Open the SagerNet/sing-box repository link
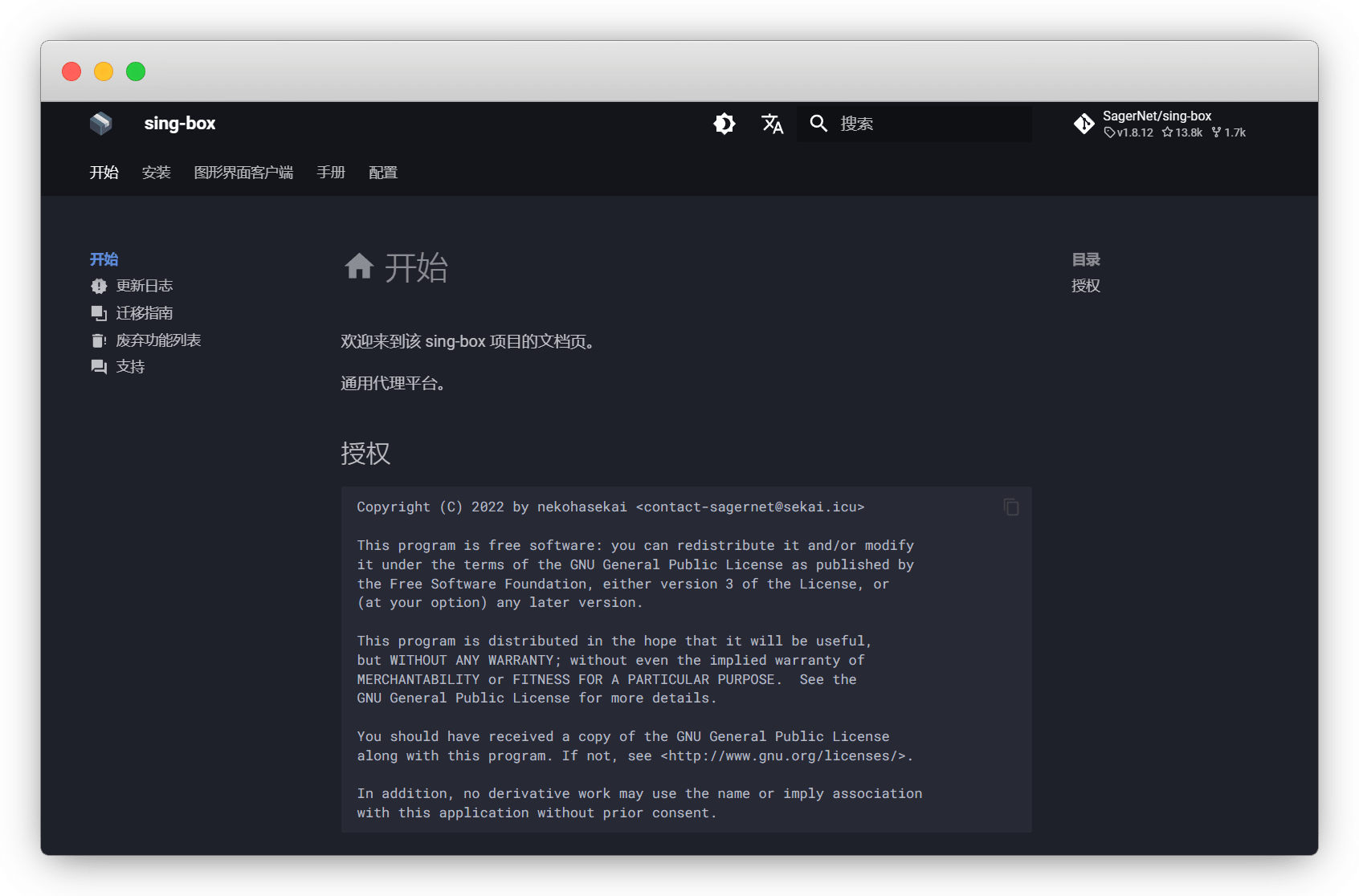This screenshot has height=896, width=1359. [1157, 116]
